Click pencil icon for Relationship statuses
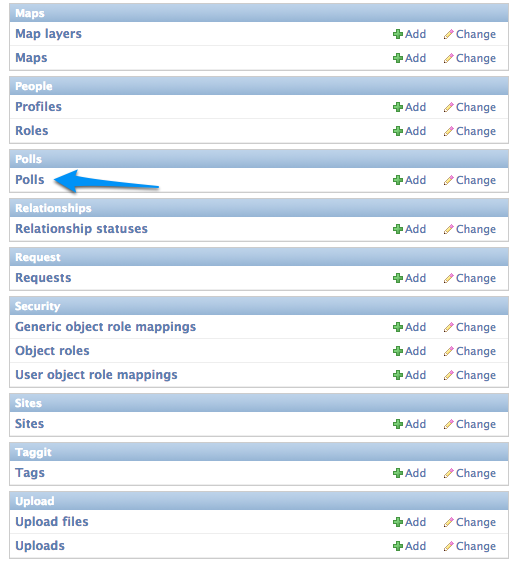Viewport: 522px width, 574px height. pyautogui.click(x=449, y=229)
